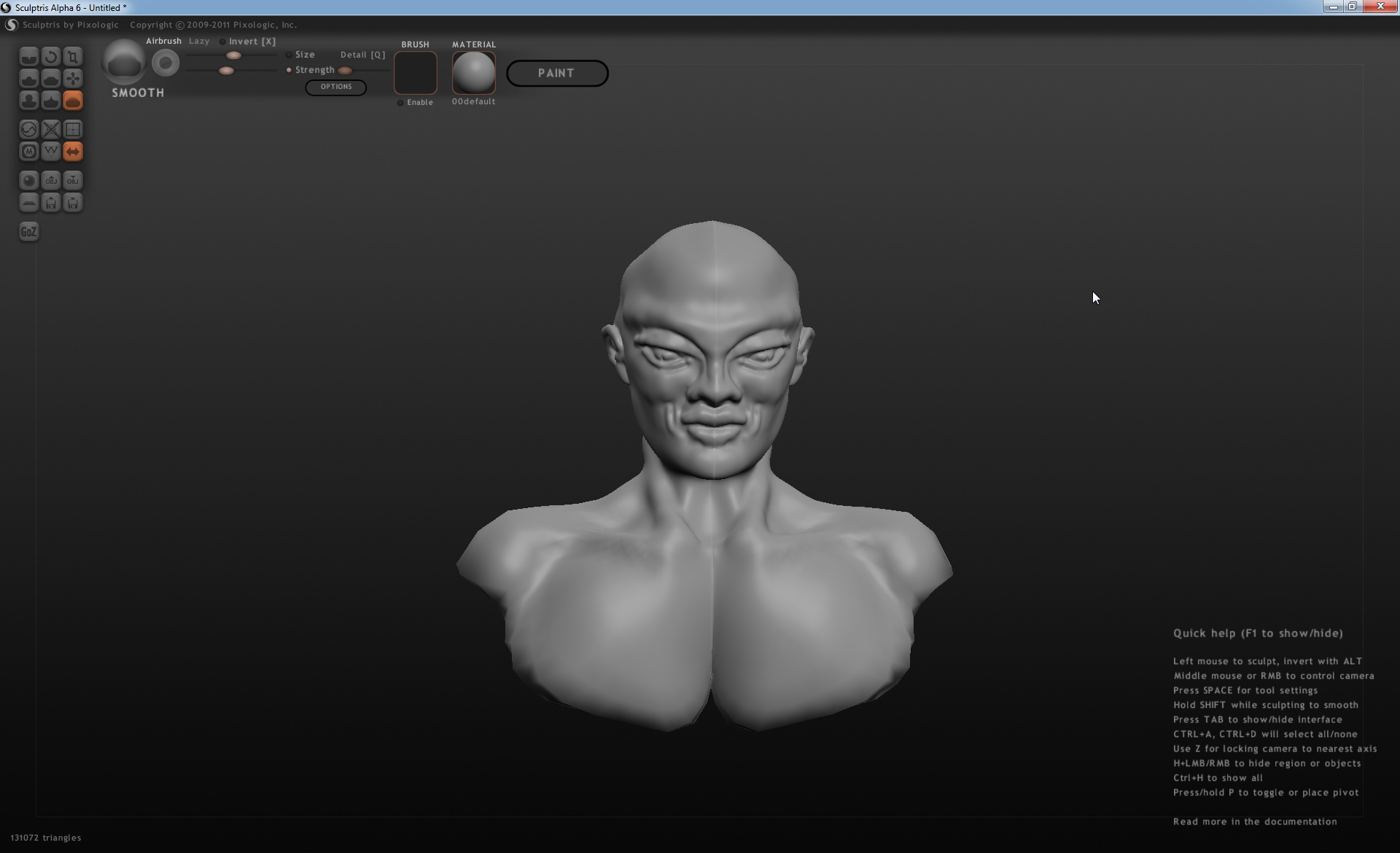Toggle the Invert [X] option
Image resolution: width=1400 pixels, height=853 pixels.
coord(222,42)
